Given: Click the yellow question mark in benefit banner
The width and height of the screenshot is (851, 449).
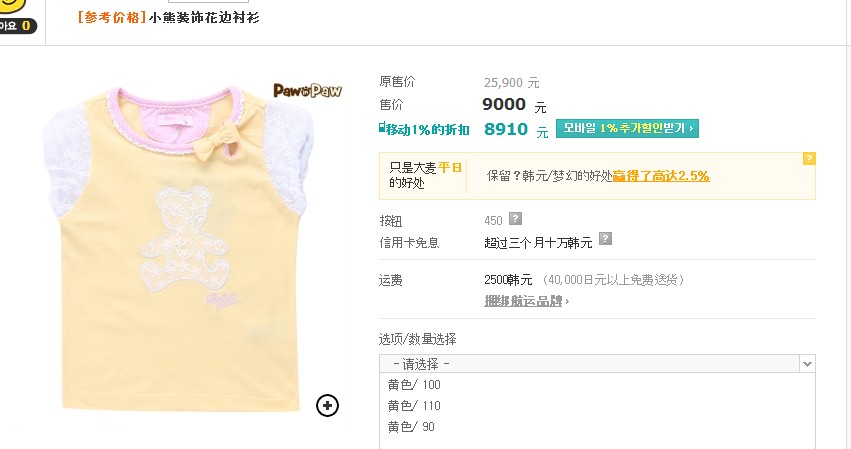Looking at the screenshot, I should click(x=809, y=159).
